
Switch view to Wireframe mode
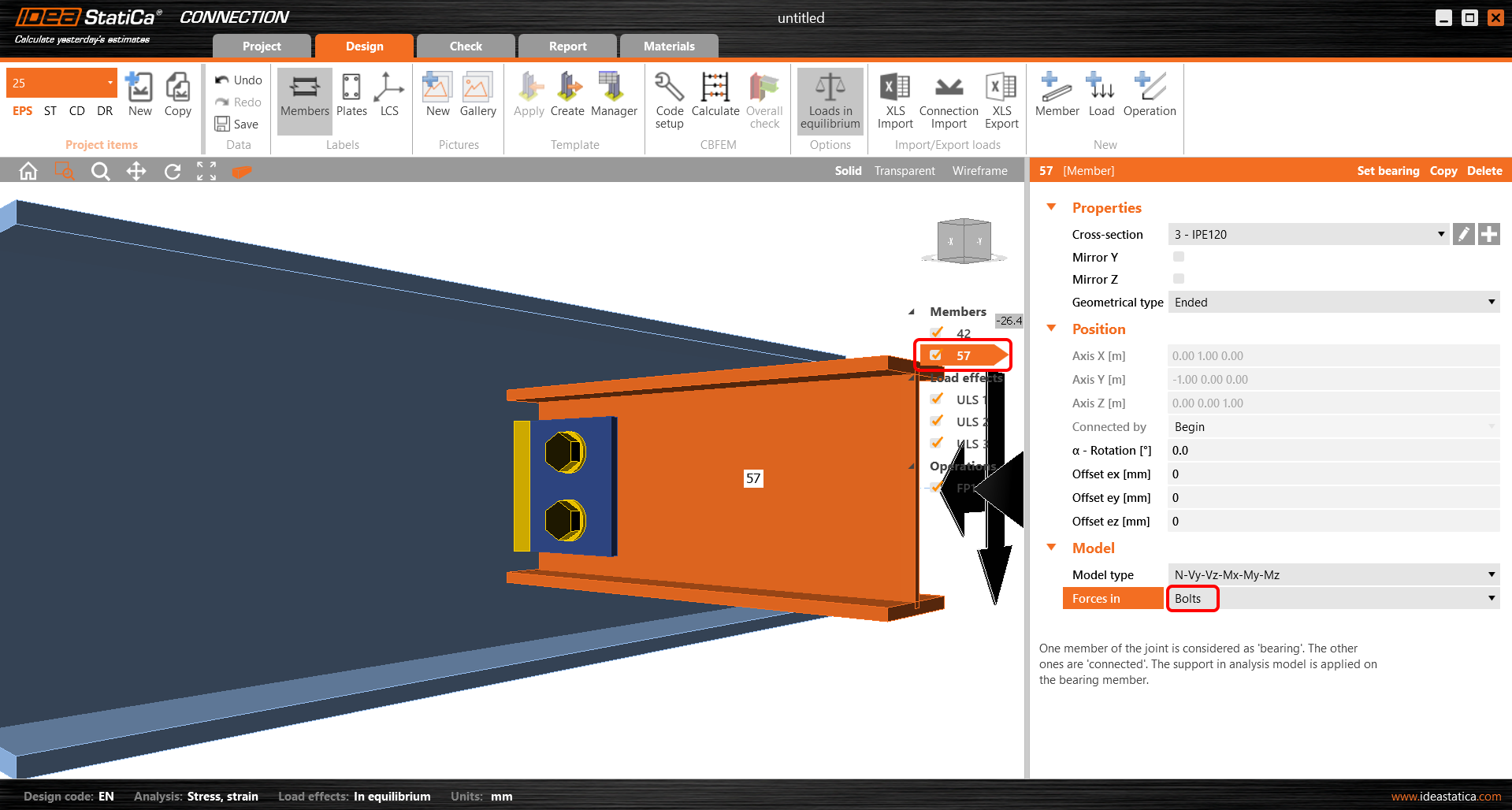[979, 171]
